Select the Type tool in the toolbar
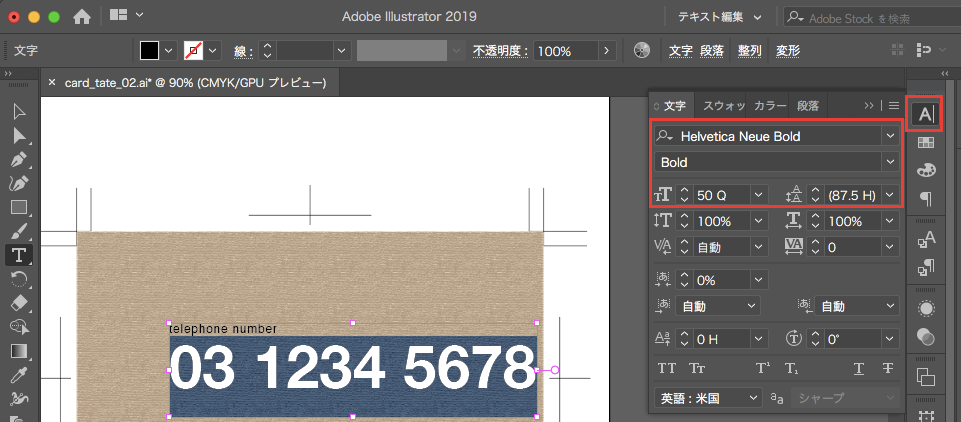Image resolution: width=961 pixels, height=422 pixels. (x=18, y=254)
